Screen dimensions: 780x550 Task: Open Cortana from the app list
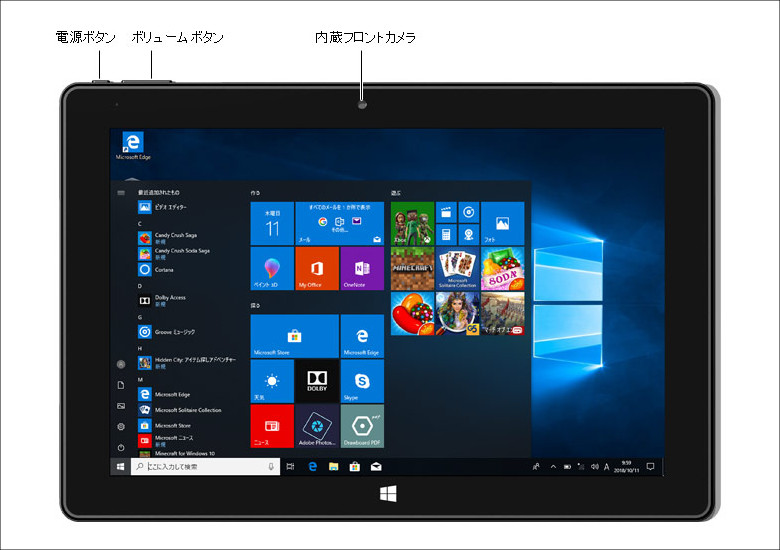coord(156,270)
